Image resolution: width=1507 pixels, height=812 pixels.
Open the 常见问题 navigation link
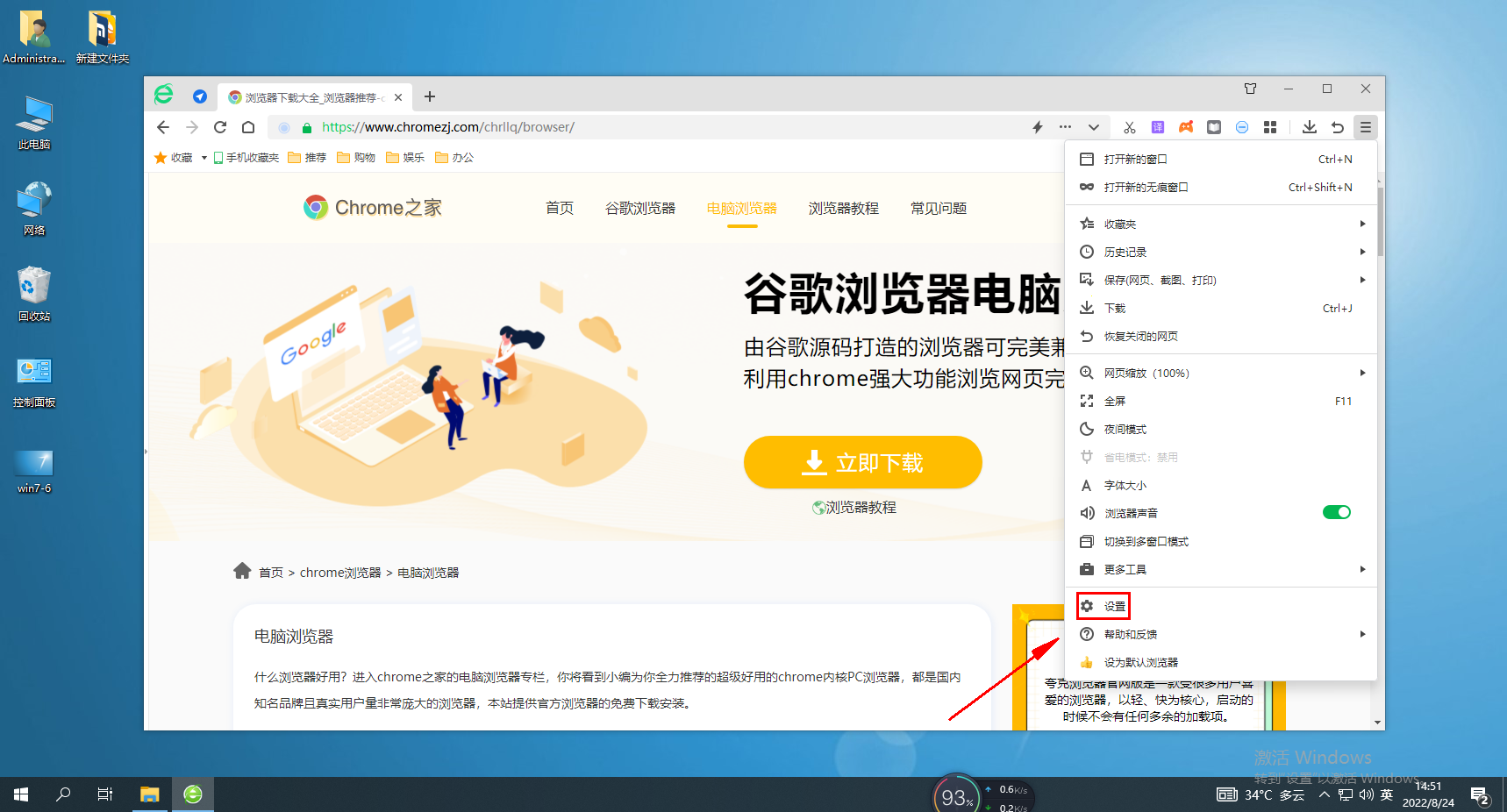[939, 209]
